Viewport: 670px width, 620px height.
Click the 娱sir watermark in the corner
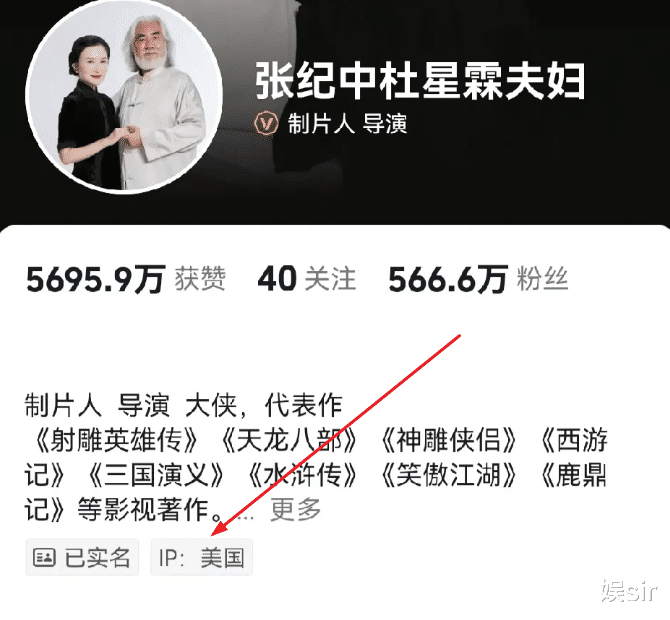[629, 591]
